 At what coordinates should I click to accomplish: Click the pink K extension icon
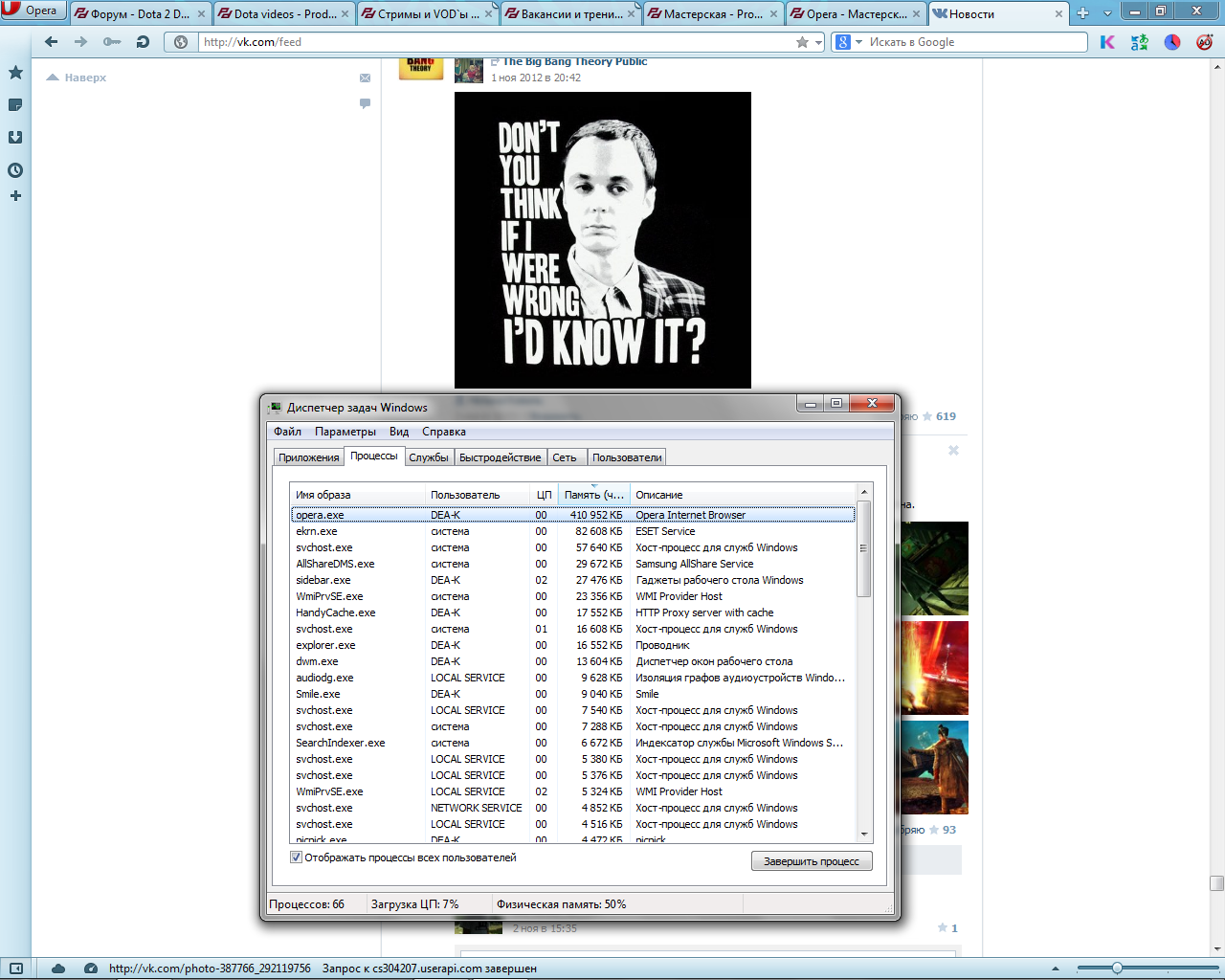[1106, 42]
